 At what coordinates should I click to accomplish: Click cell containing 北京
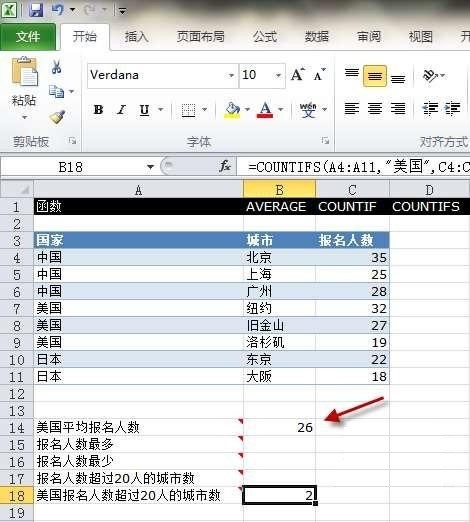(x=279, y=257)
